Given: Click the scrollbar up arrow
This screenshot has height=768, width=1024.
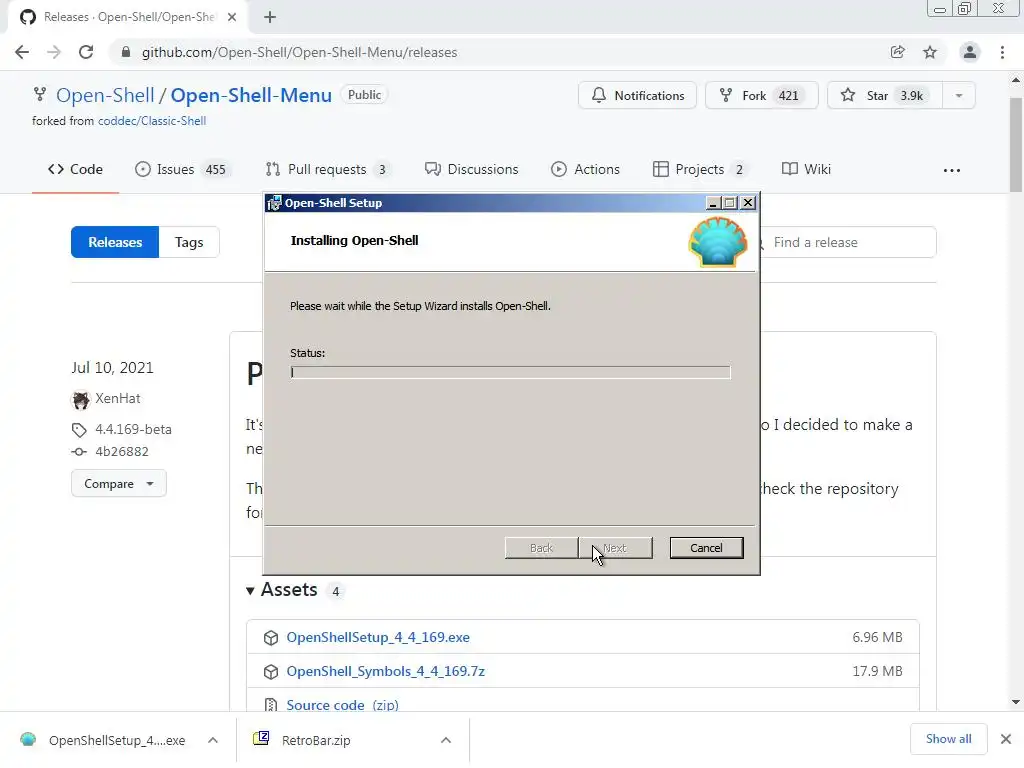Looking at the screenshot, I should pos(1016,80).
